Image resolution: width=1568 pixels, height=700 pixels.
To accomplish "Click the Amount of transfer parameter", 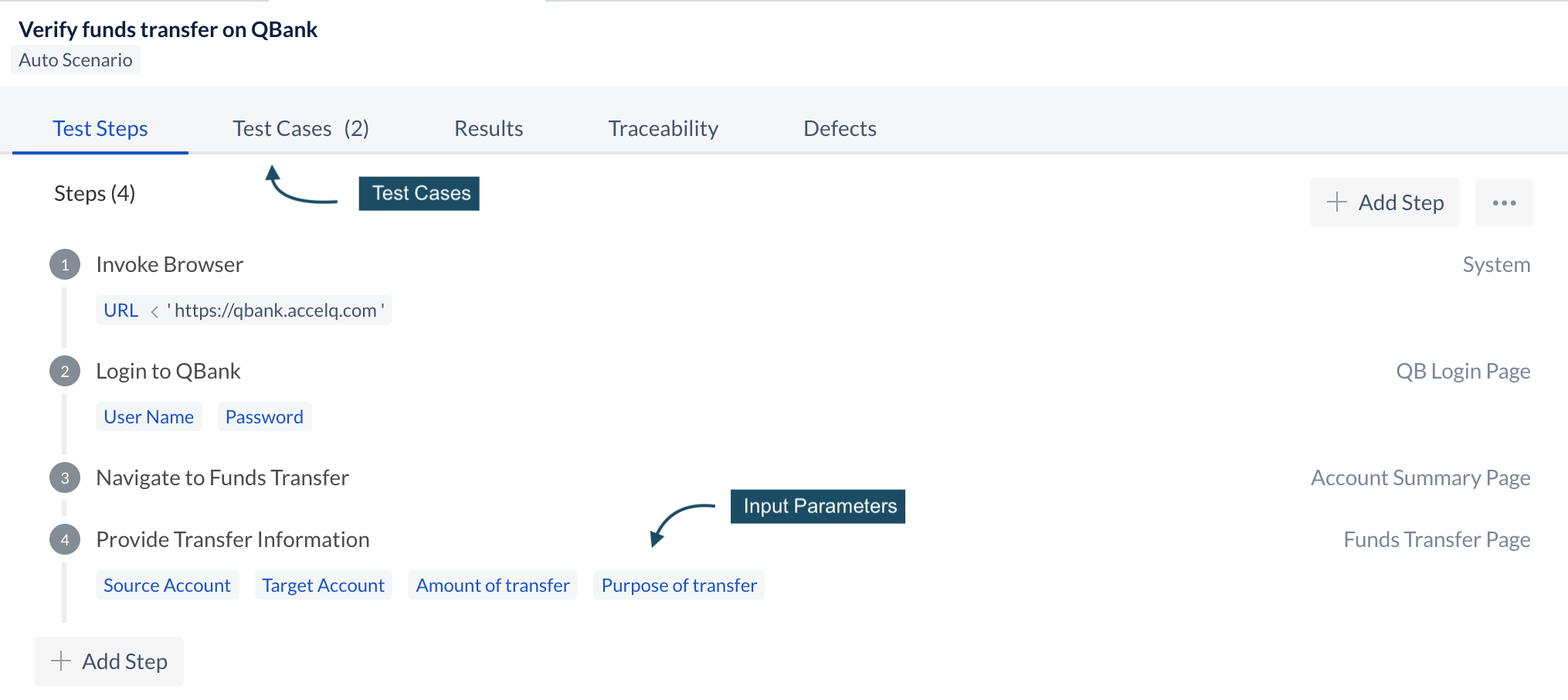I will [x=493, y=585].
